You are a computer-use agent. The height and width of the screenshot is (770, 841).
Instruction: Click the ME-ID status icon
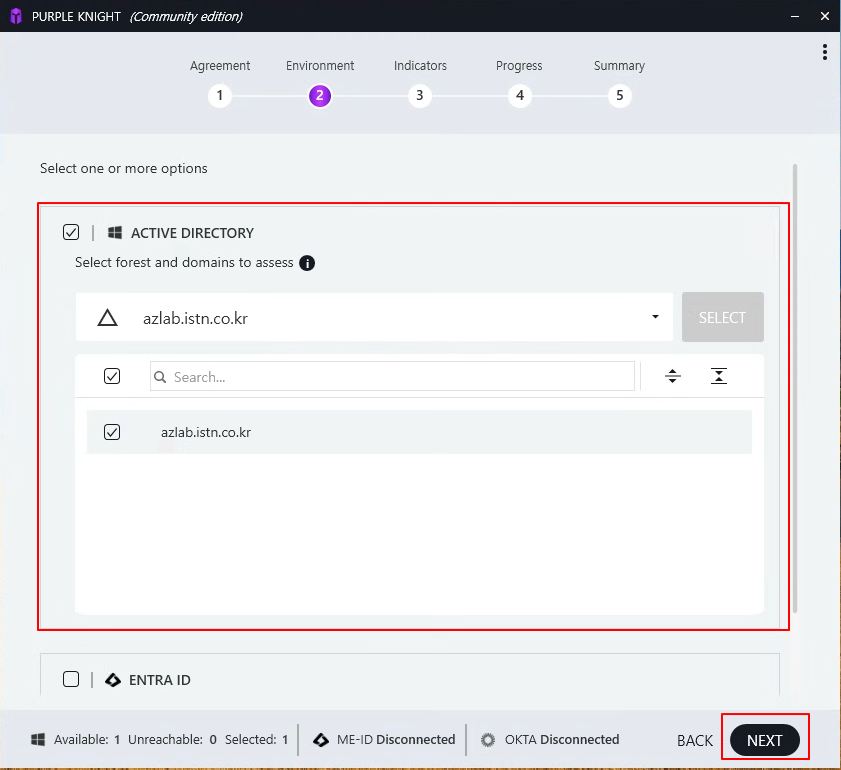(x=321, y=739)
